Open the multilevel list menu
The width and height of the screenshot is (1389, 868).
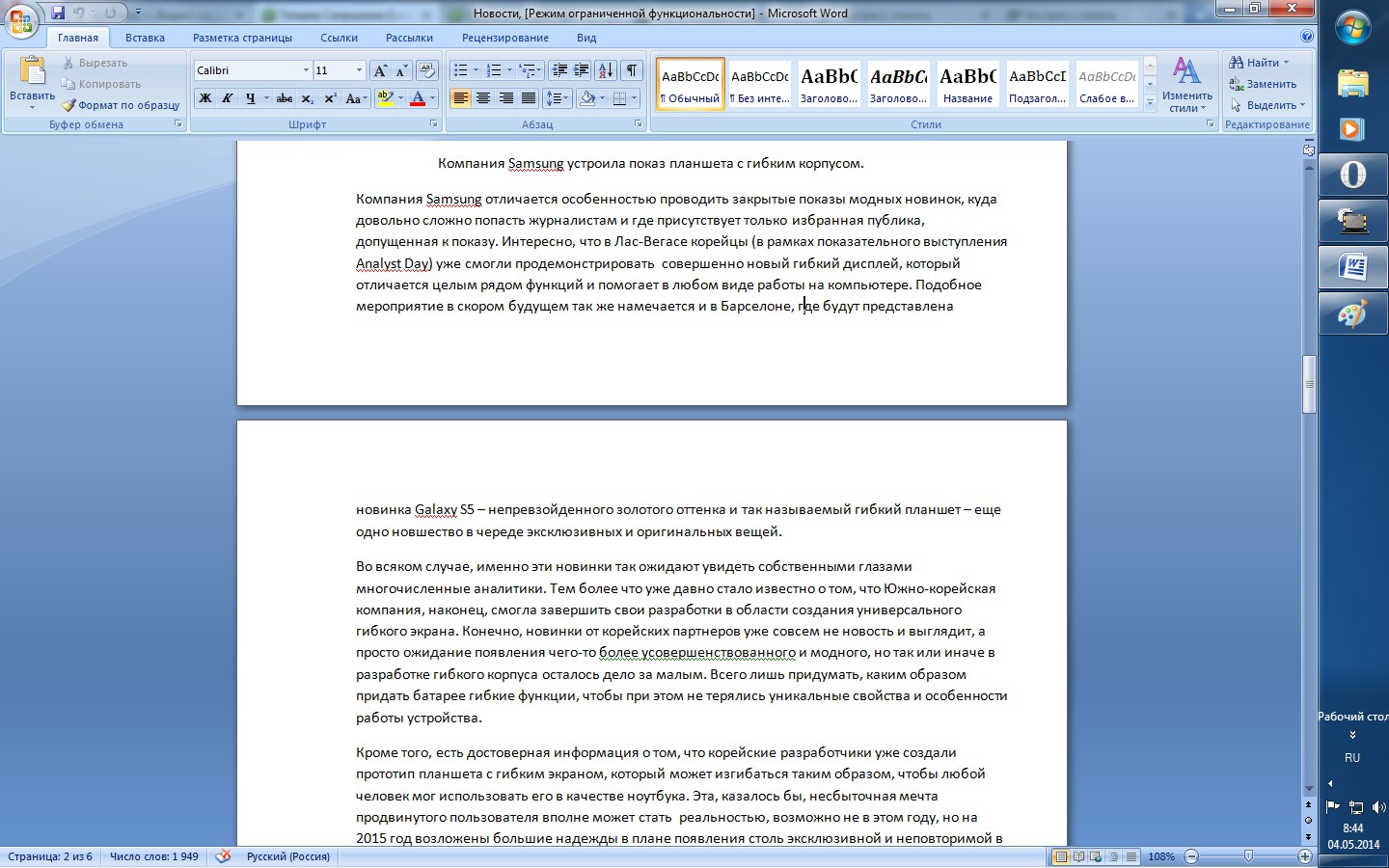click(528, 70)
